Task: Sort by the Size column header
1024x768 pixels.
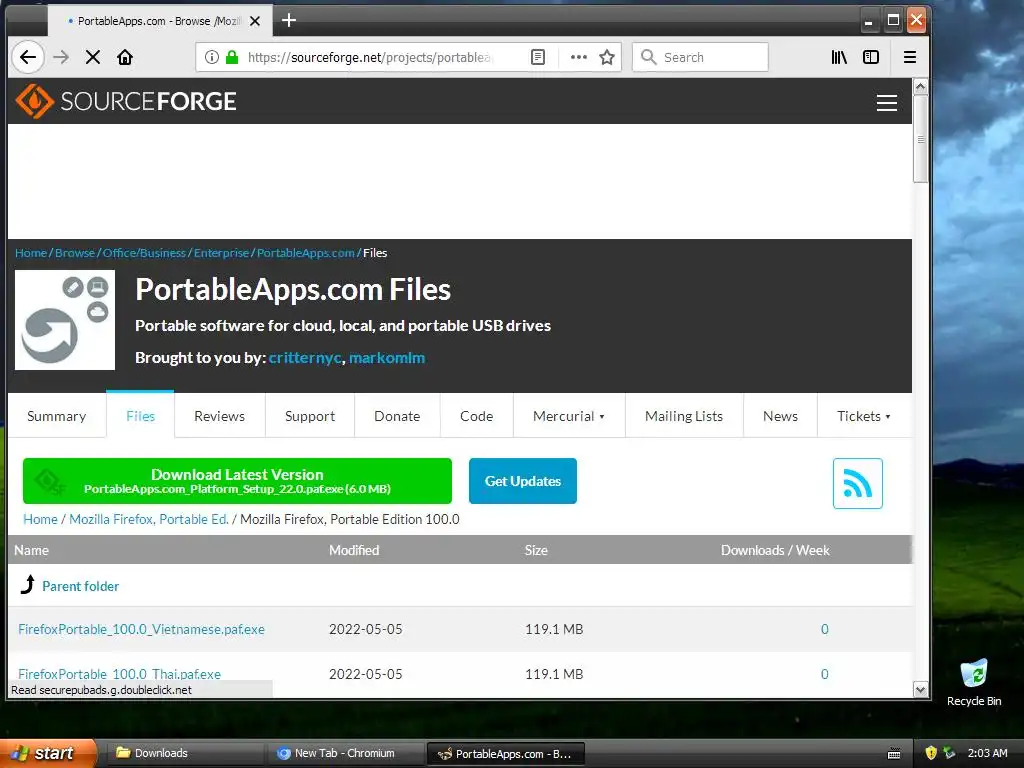Action: 536,551
